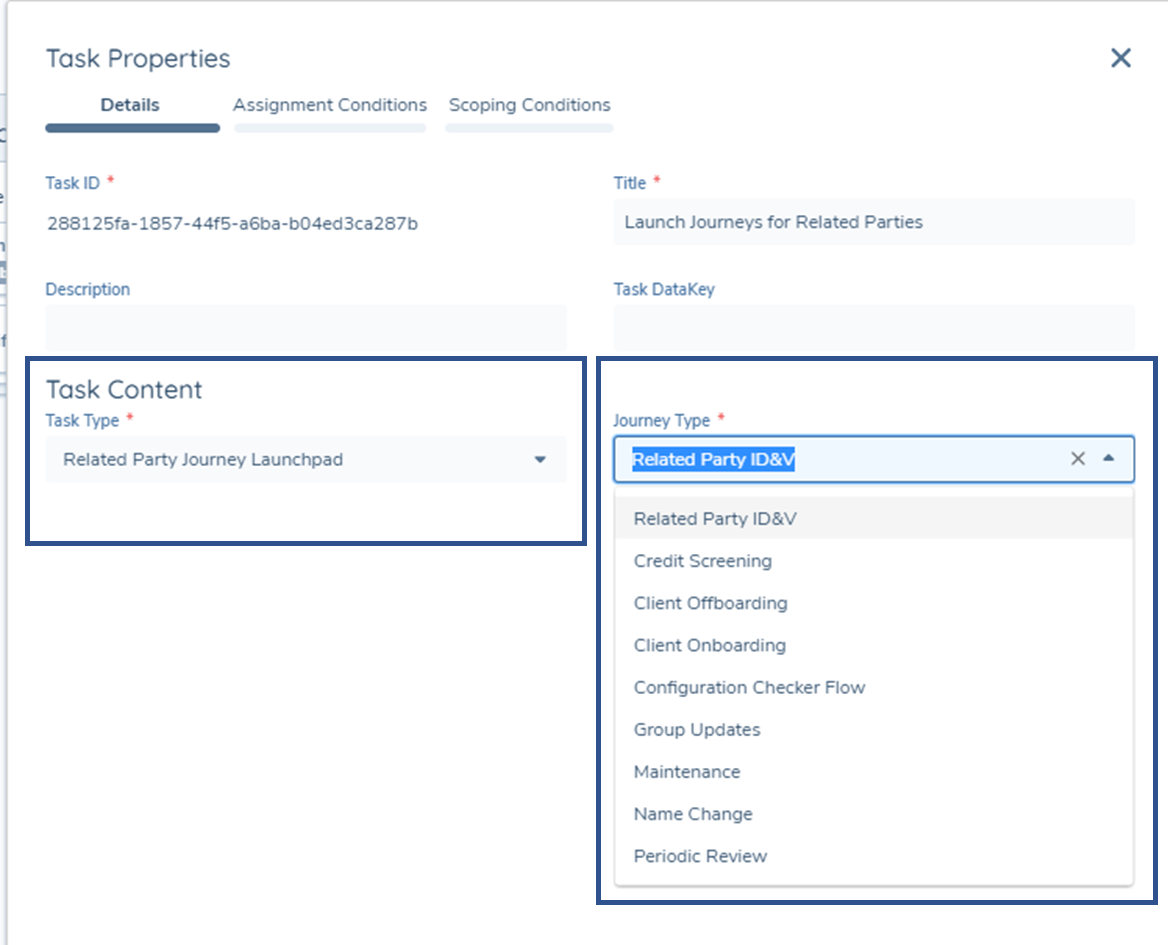This screenshot has width=1168, height=945.
Task: Select Configuration Checker Flow option
Action: [x=749, y=687]
